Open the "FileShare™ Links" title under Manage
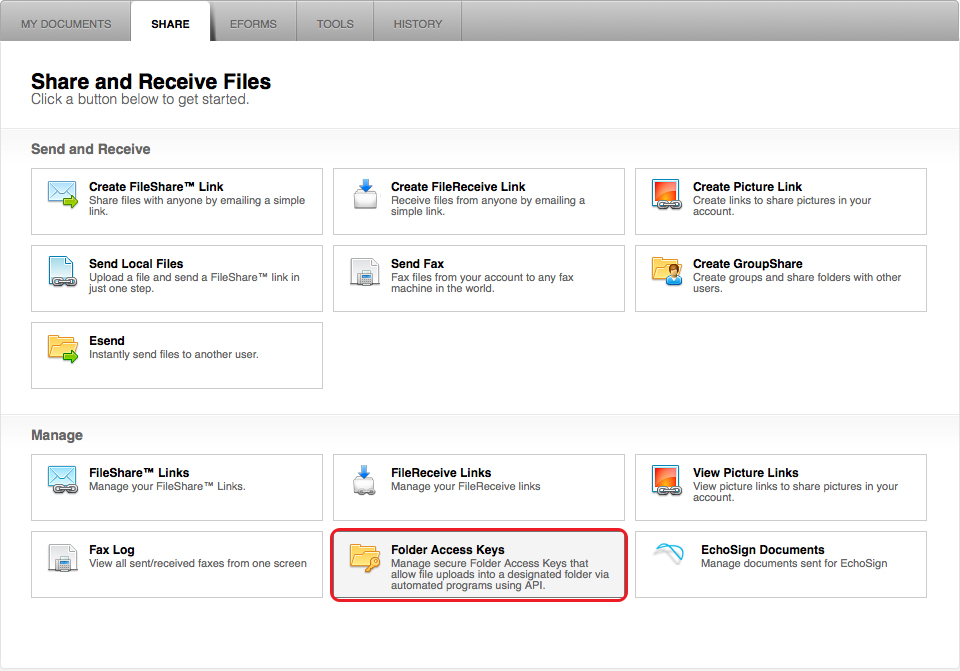Image resolution: width=960 pixels, height=671 pixels. (x=139, y=473)
